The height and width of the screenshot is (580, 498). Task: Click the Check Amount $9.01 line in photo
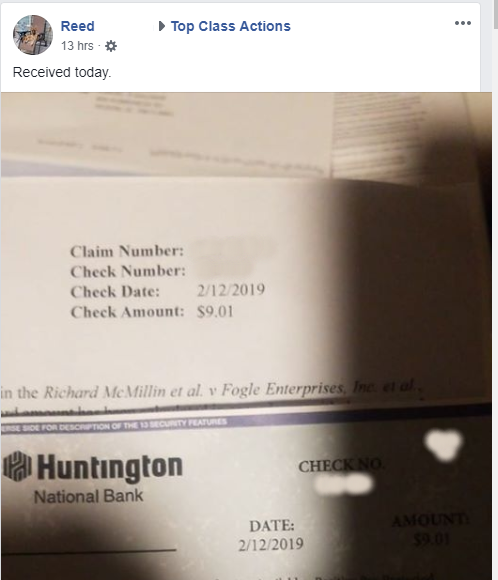(152, 312)
